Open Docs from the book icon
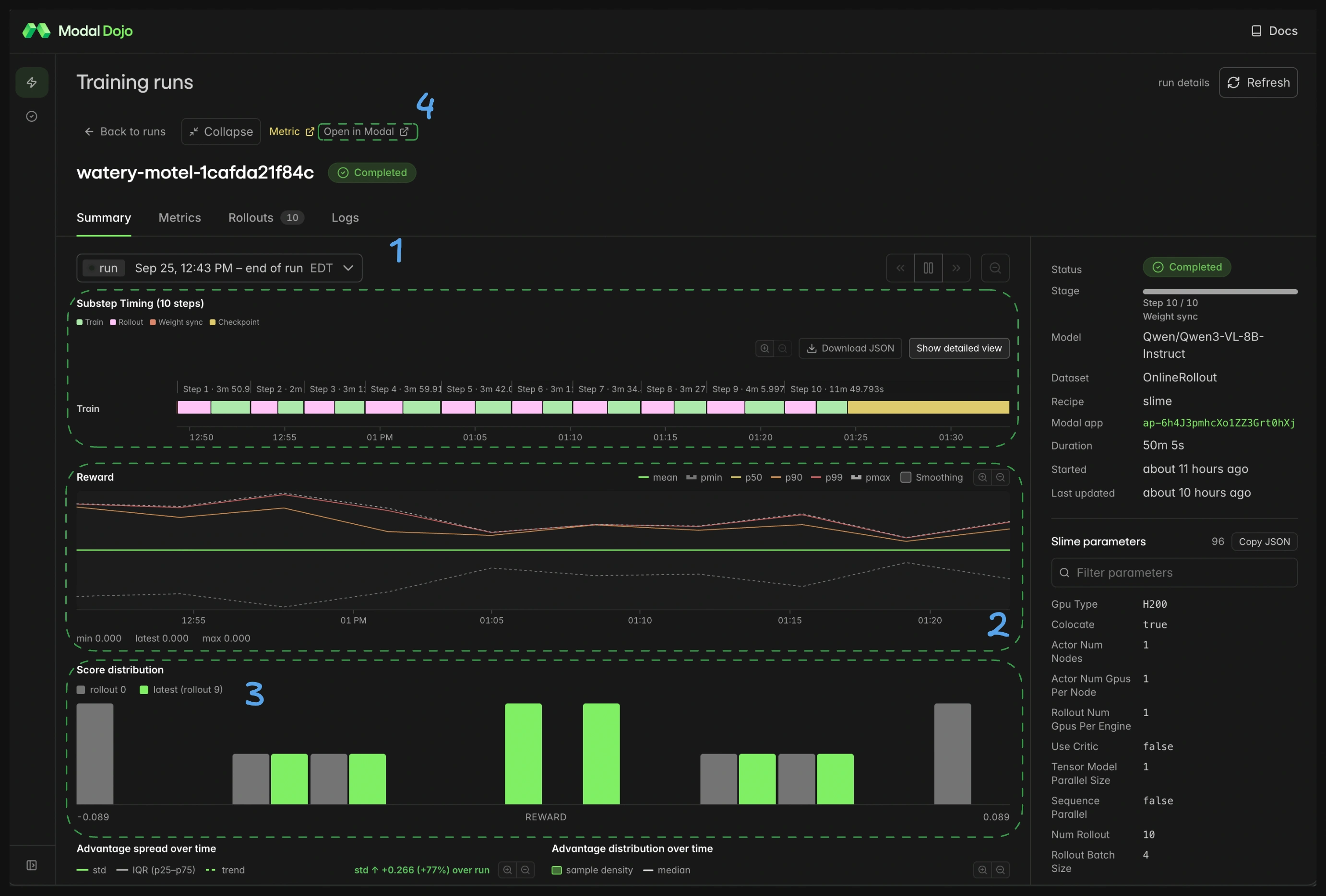 1274,31
